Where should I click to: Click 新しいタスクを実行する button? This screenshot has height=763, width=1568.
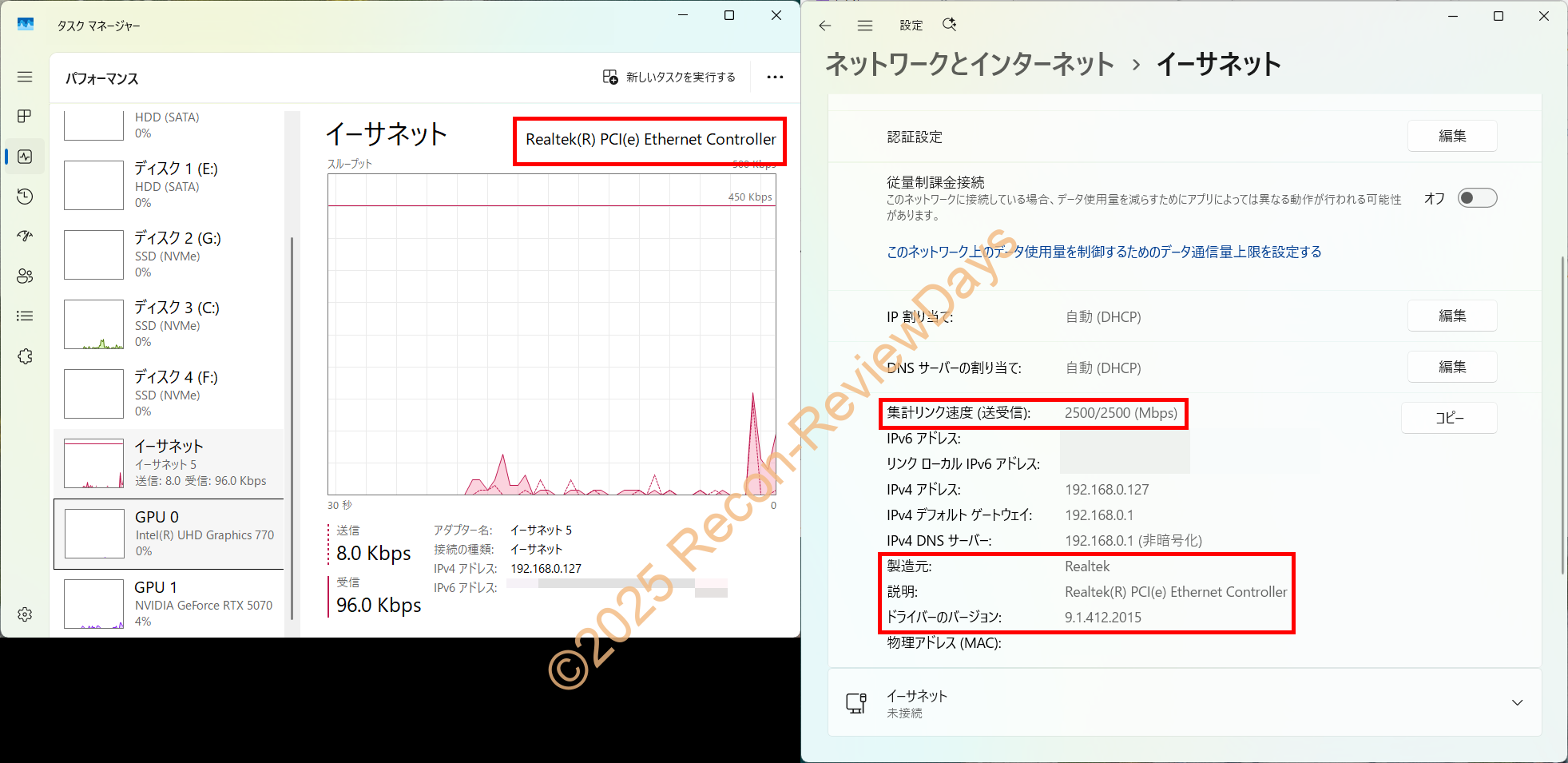pos(669,77)
